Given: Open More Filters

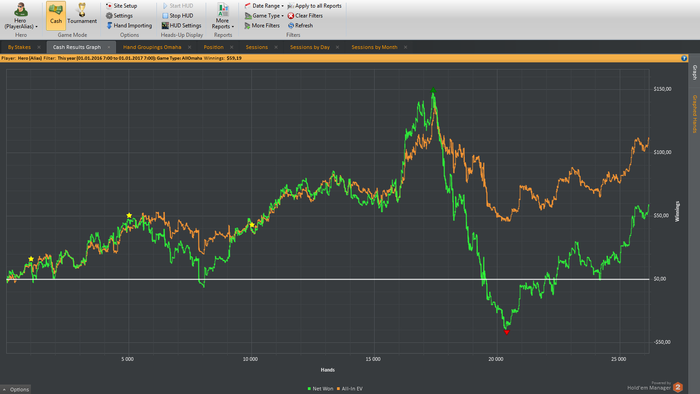Looking at the screenshot, I should [x=262, y=25].
